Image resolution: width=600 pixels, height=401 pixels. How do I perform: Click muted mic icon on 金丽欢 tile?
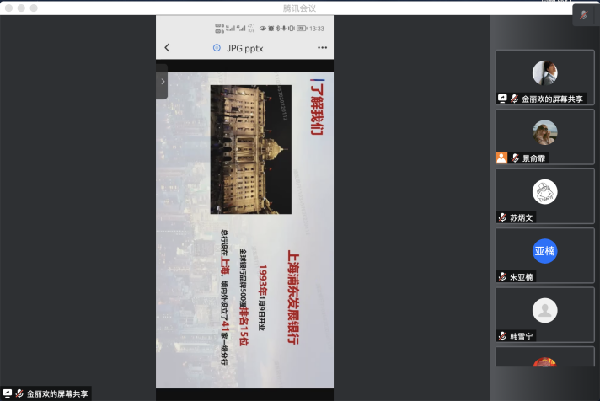pos(514,99)
